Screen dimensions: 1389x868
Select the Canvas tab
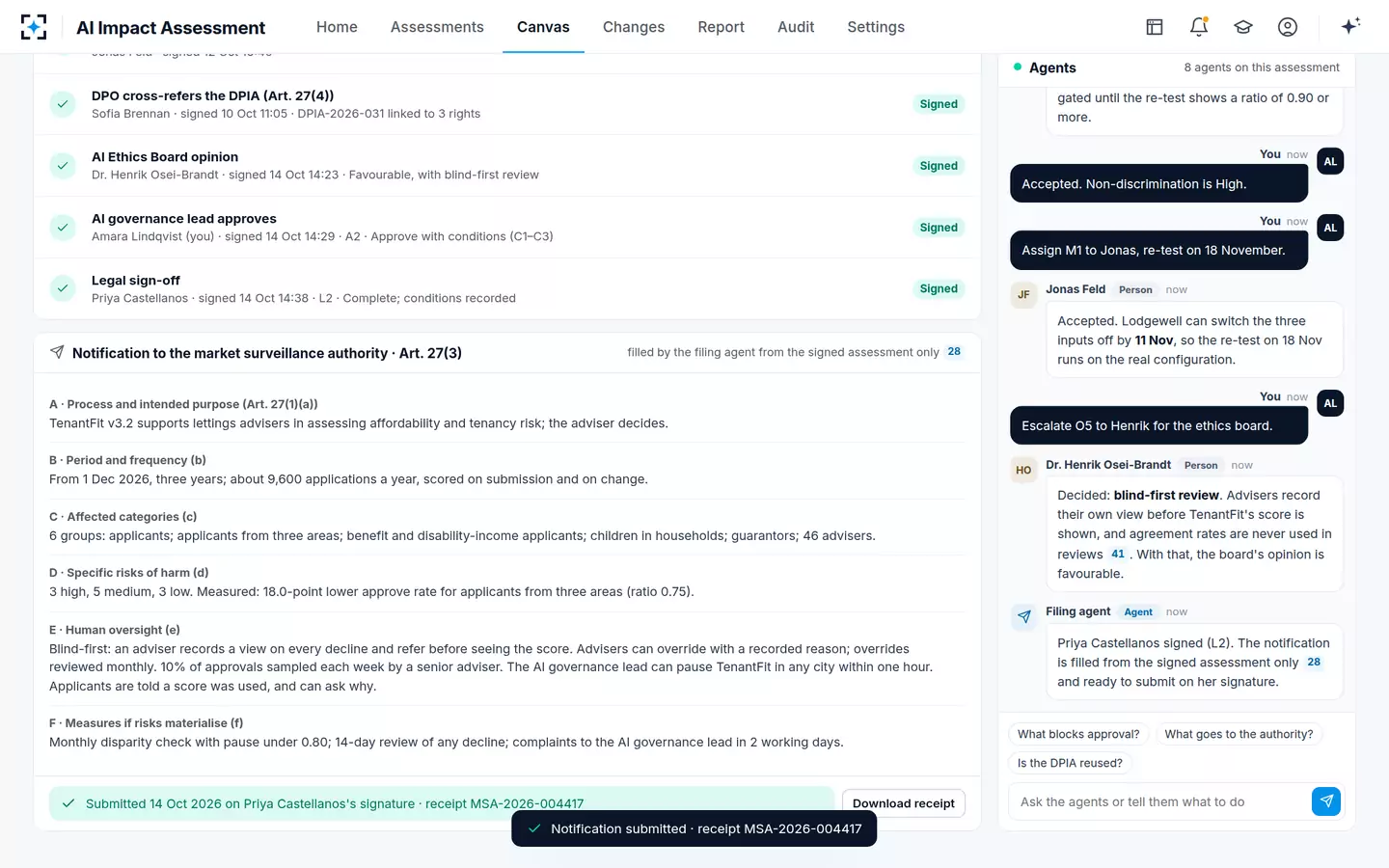[543, 27]
